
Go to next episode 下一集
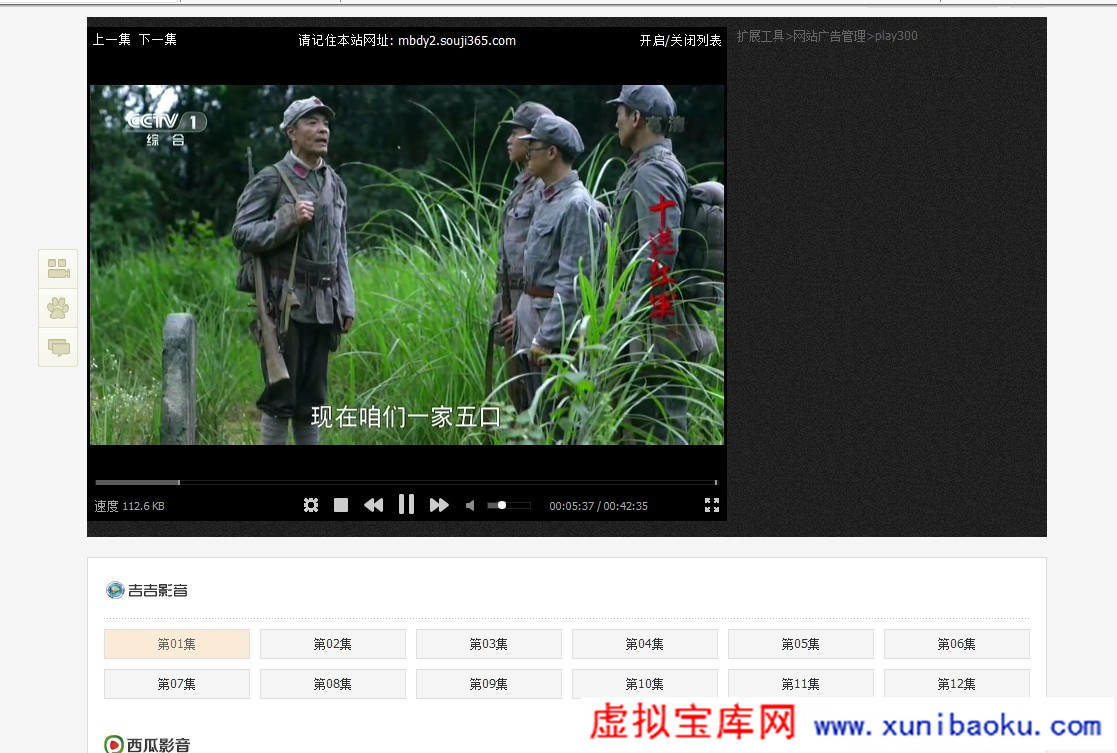coord(157,40)
